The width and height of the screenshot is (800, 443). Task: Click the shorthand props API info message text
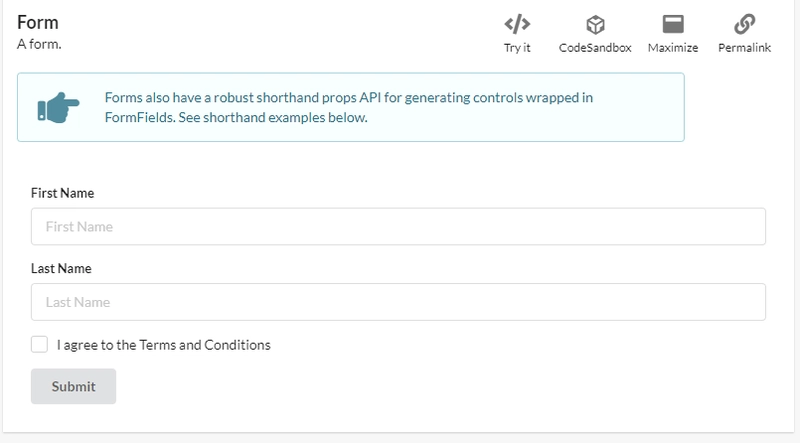click(x=348, y=98)
